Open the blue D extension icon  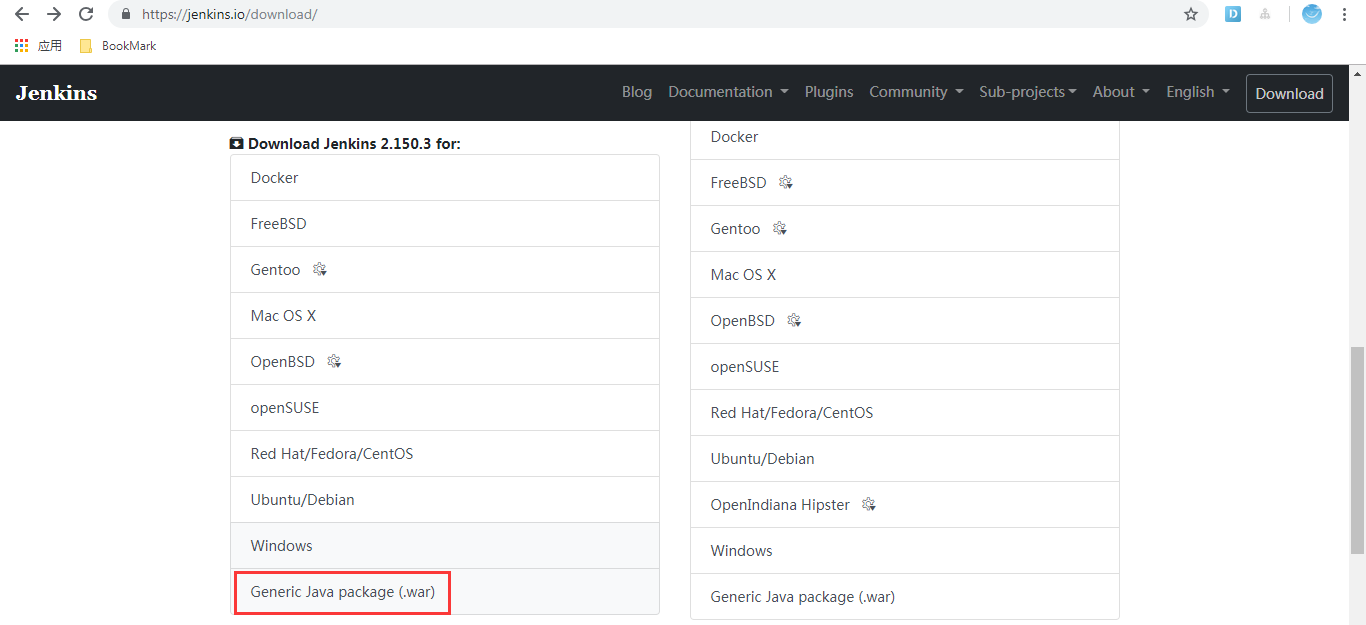(1233, 14)
